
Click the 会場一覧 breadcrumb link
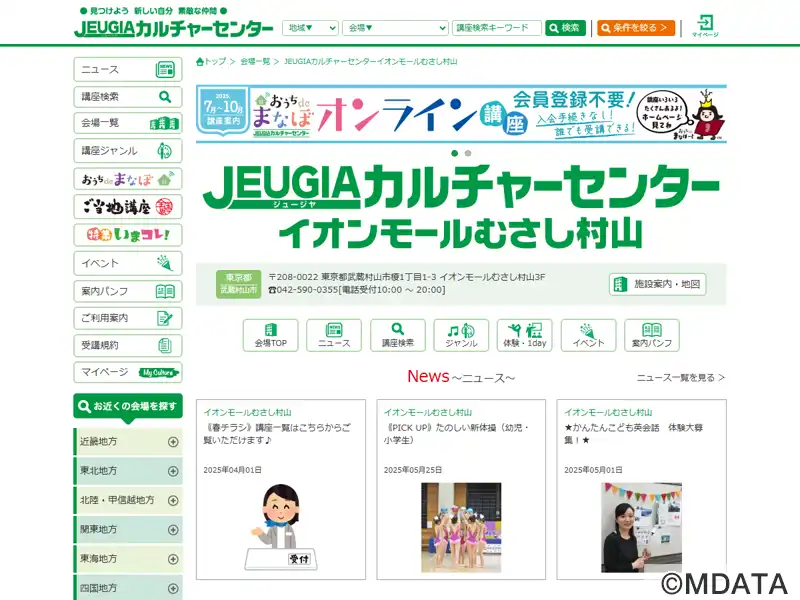(x=255, y=62)
